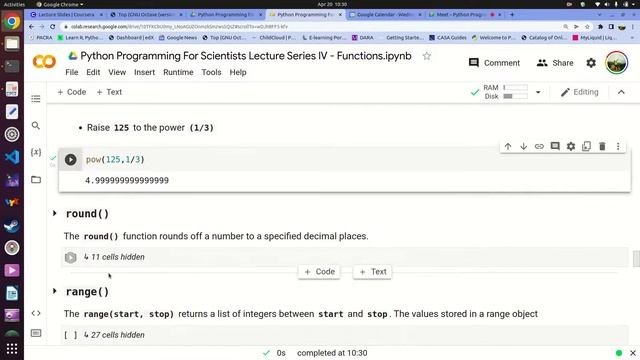
Task: Click the Colab logo
Action: click(x=44, y=62)
